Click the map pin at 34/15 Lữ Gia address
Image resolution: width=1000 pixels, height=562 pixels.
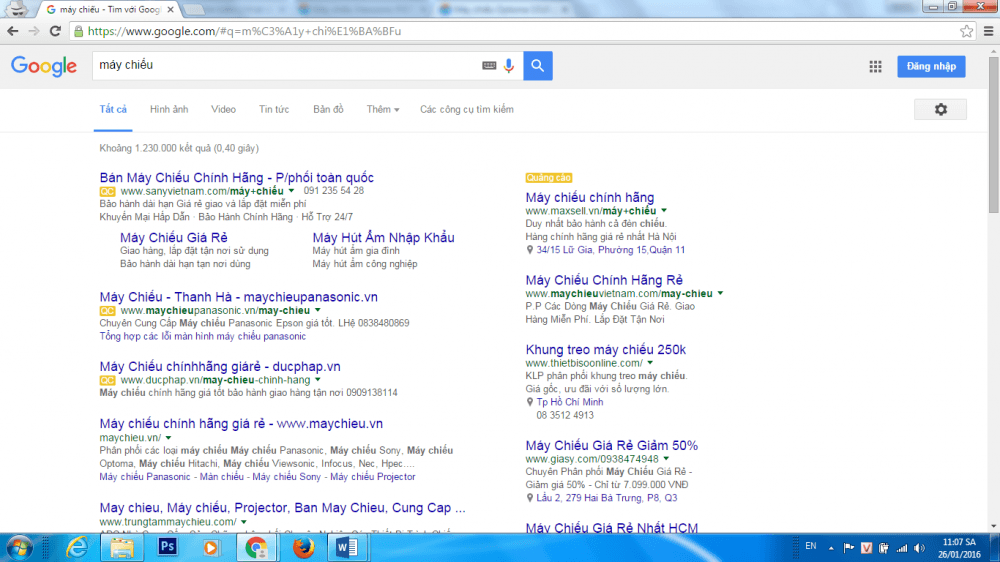click(x=529, y=250)
